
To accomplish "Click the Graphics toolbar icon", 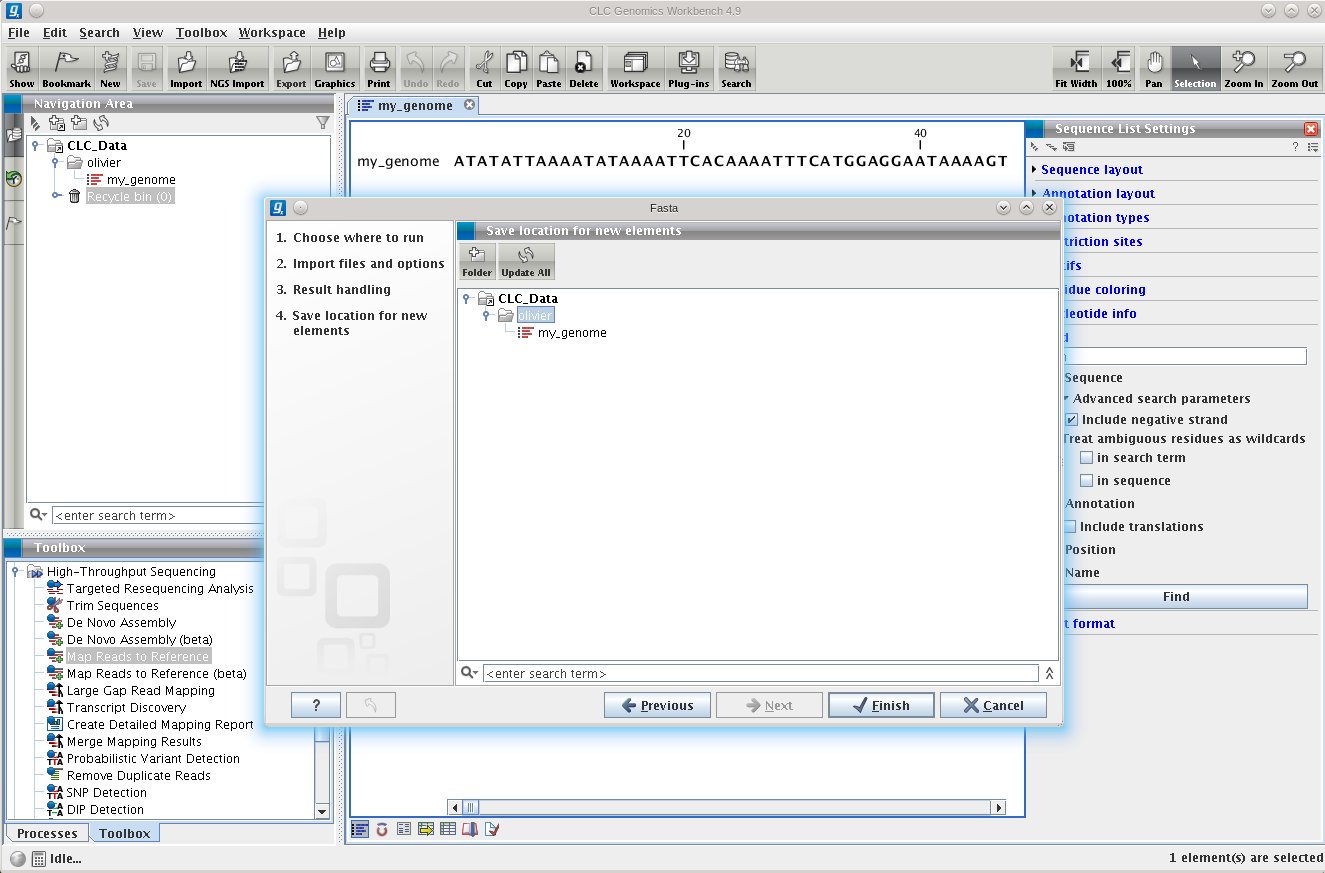I will (335, 69).
